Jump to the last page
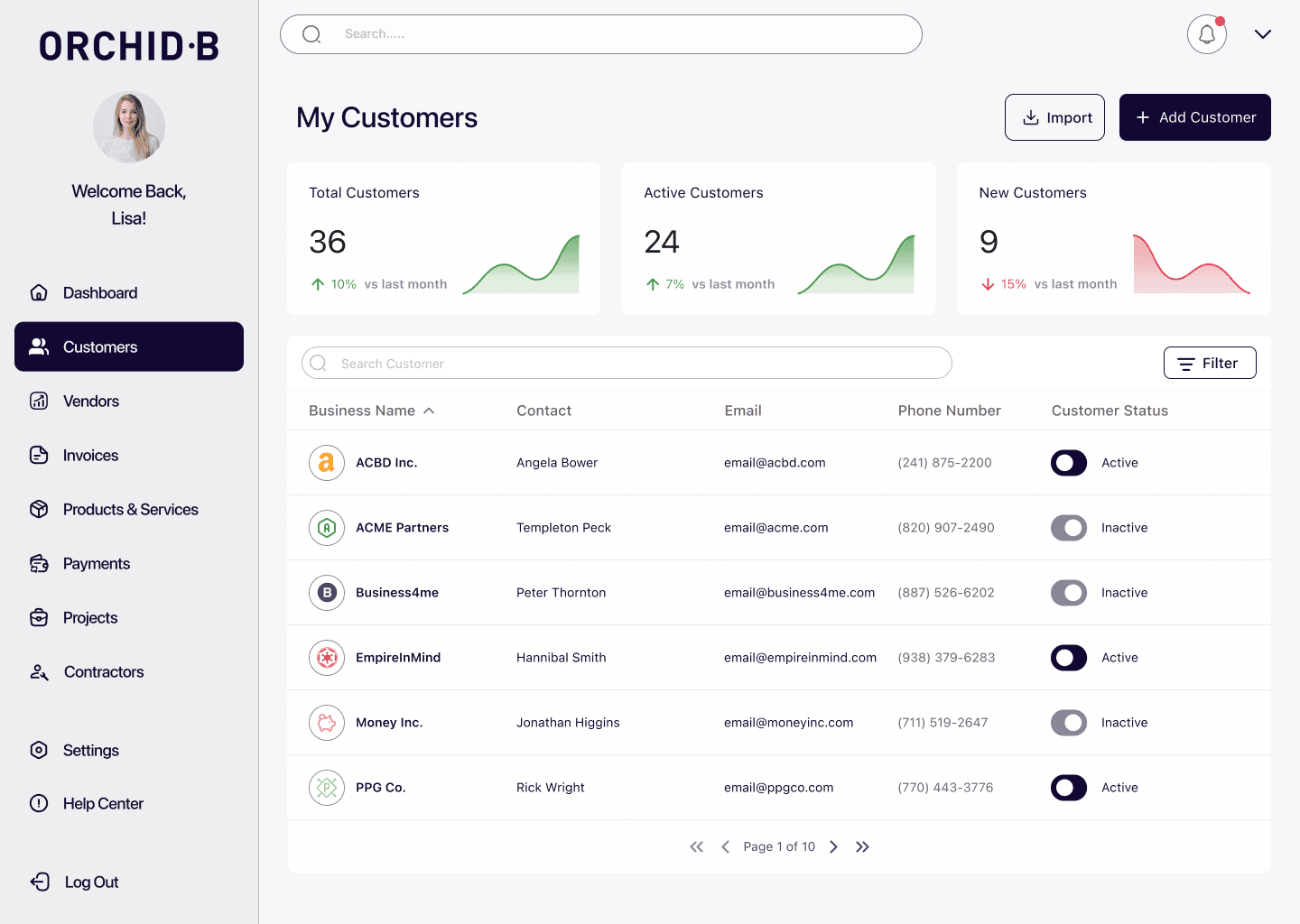The width and height of the screenshot is (1300, 924). click(x=862, y=846)
